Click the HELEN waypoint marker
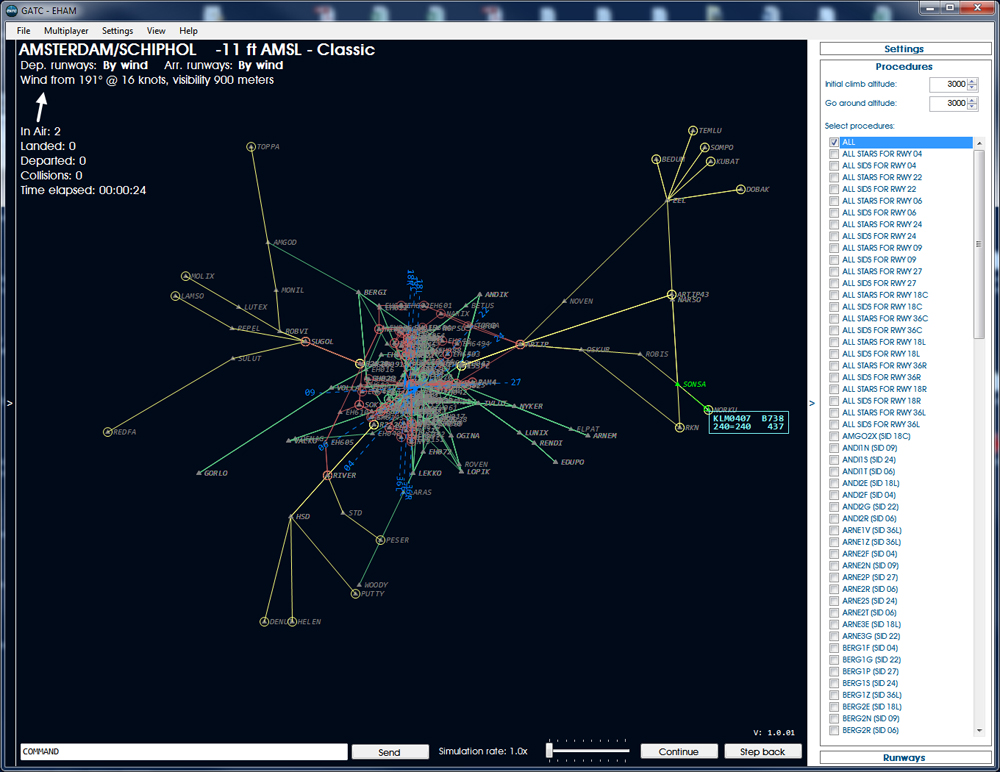The width and height of the screenshot is (1000, 772). click(292, 621)
